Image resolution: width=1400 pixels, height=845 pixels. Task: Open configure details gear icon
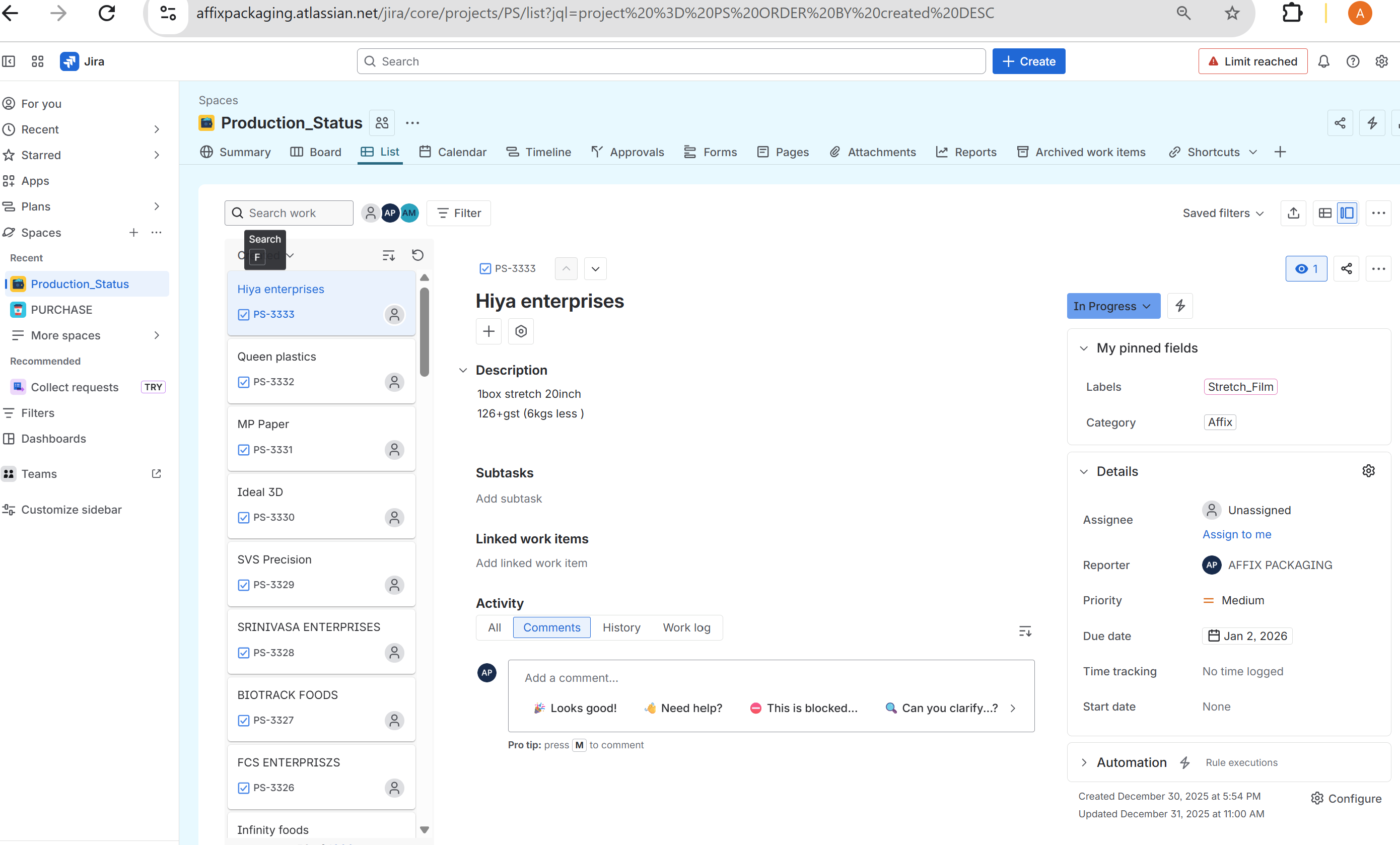(x=1368, y=471)
